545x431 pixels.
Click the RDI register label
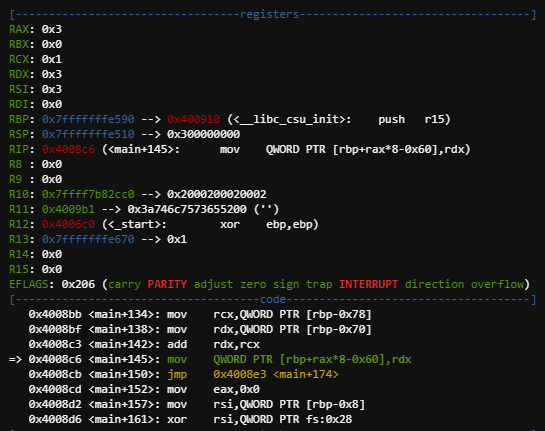pos(19,104)
